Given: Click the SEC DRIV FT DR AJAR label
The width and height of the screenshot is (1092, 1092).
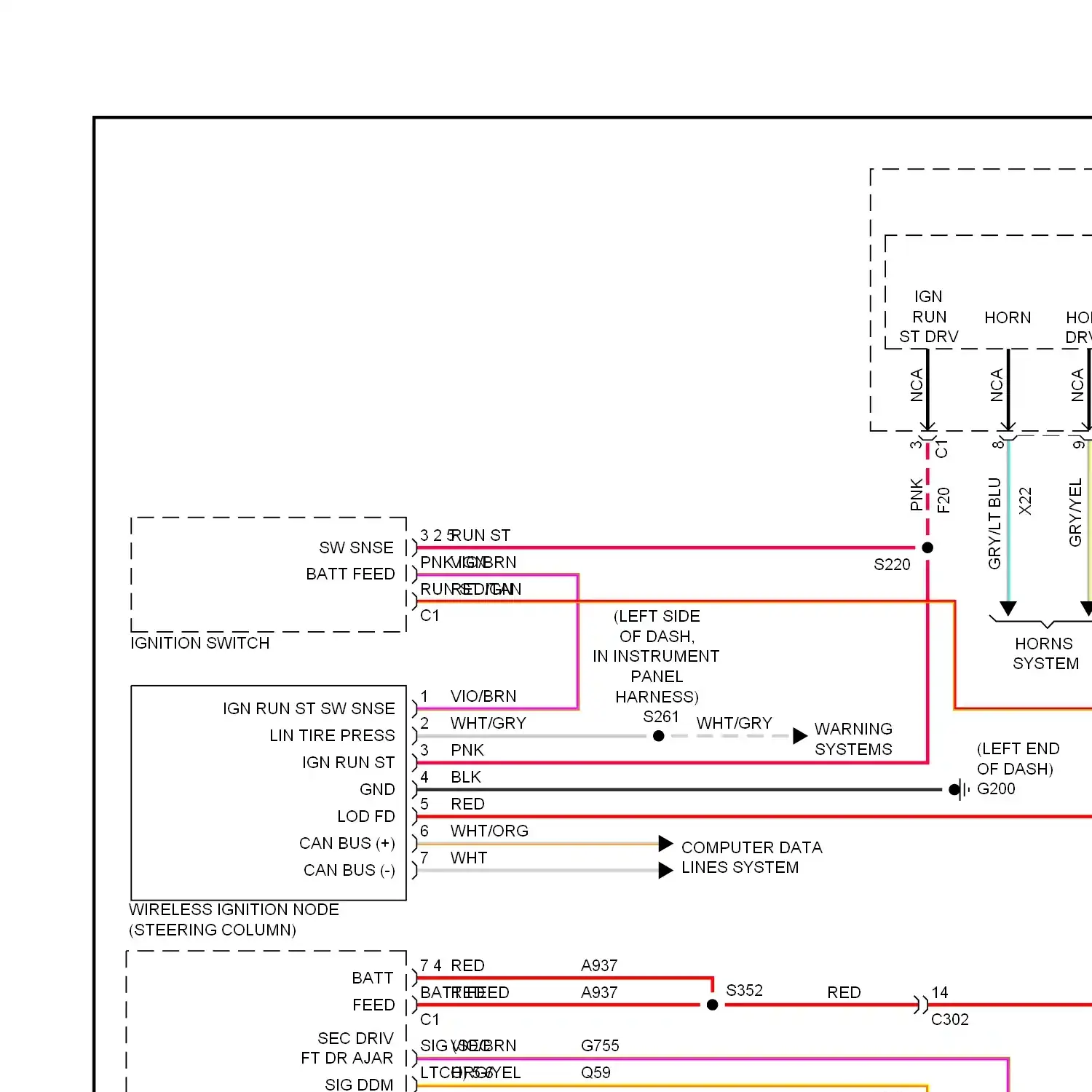Looking at the screenshot, I should (x=347, y=1048).
